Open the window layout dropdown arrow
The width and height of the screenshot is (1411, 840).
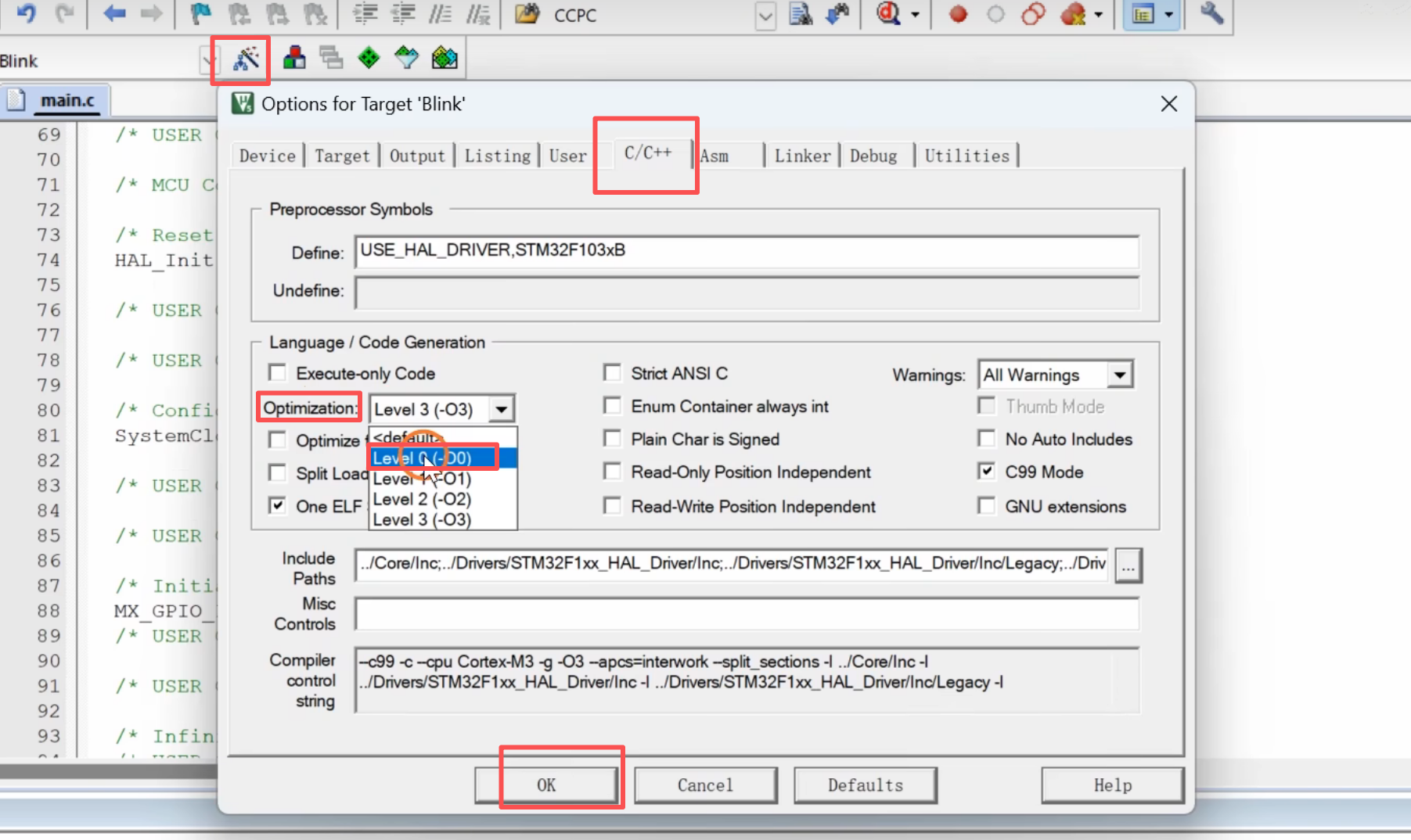click(x=1169, y=15)
